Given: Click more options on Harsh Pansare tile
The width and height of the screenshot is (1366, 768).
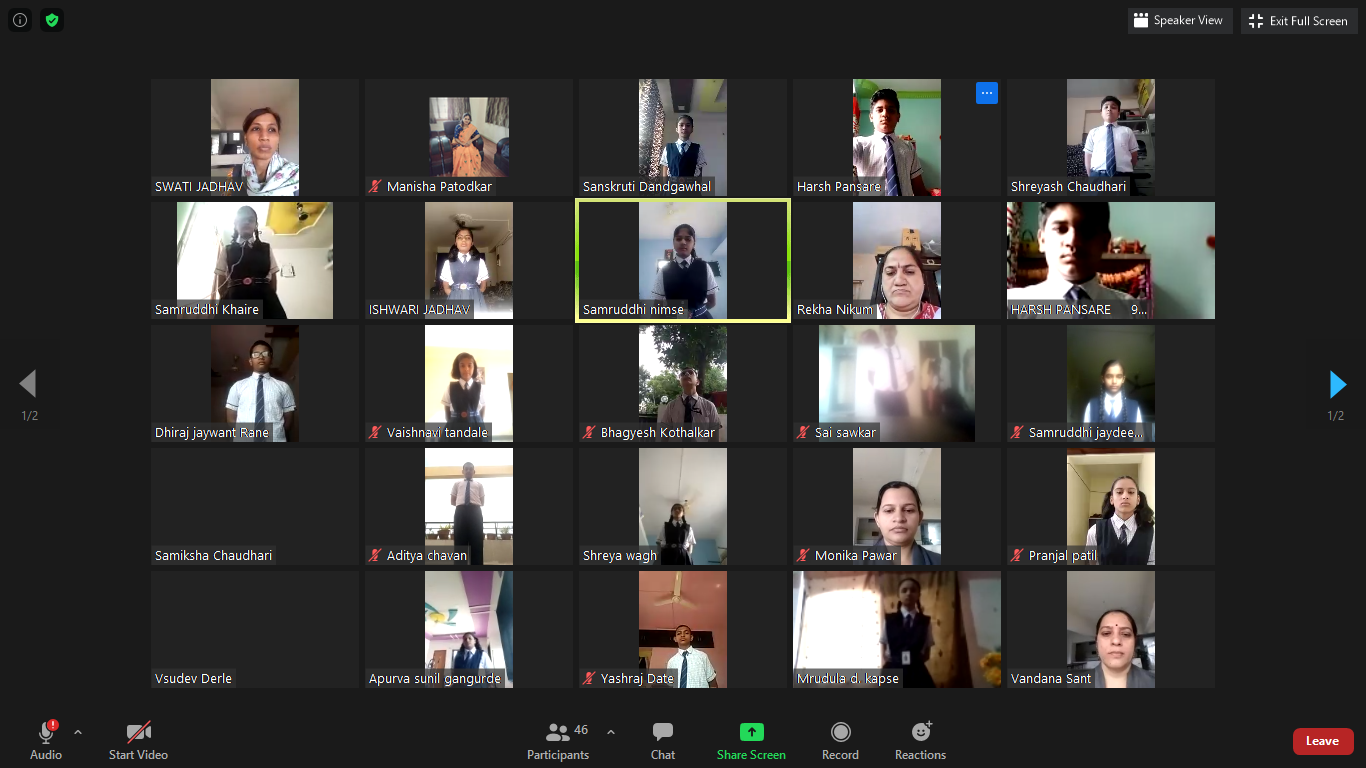Looking at the screenshot, I should [x=987, y=93].
